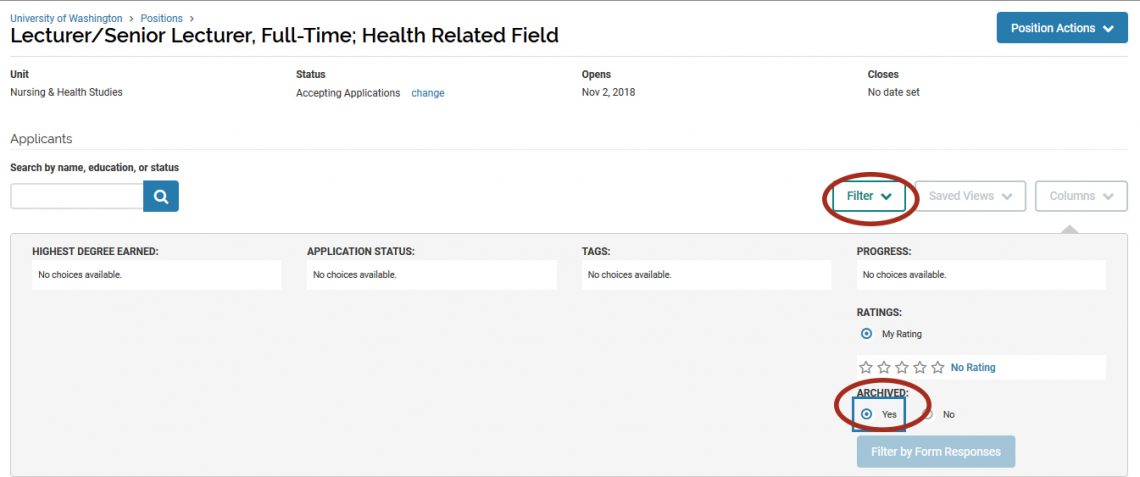The height and width of the screenshot is (477, 1140).
Task: Select the second rating star
Action: [884, 368]
